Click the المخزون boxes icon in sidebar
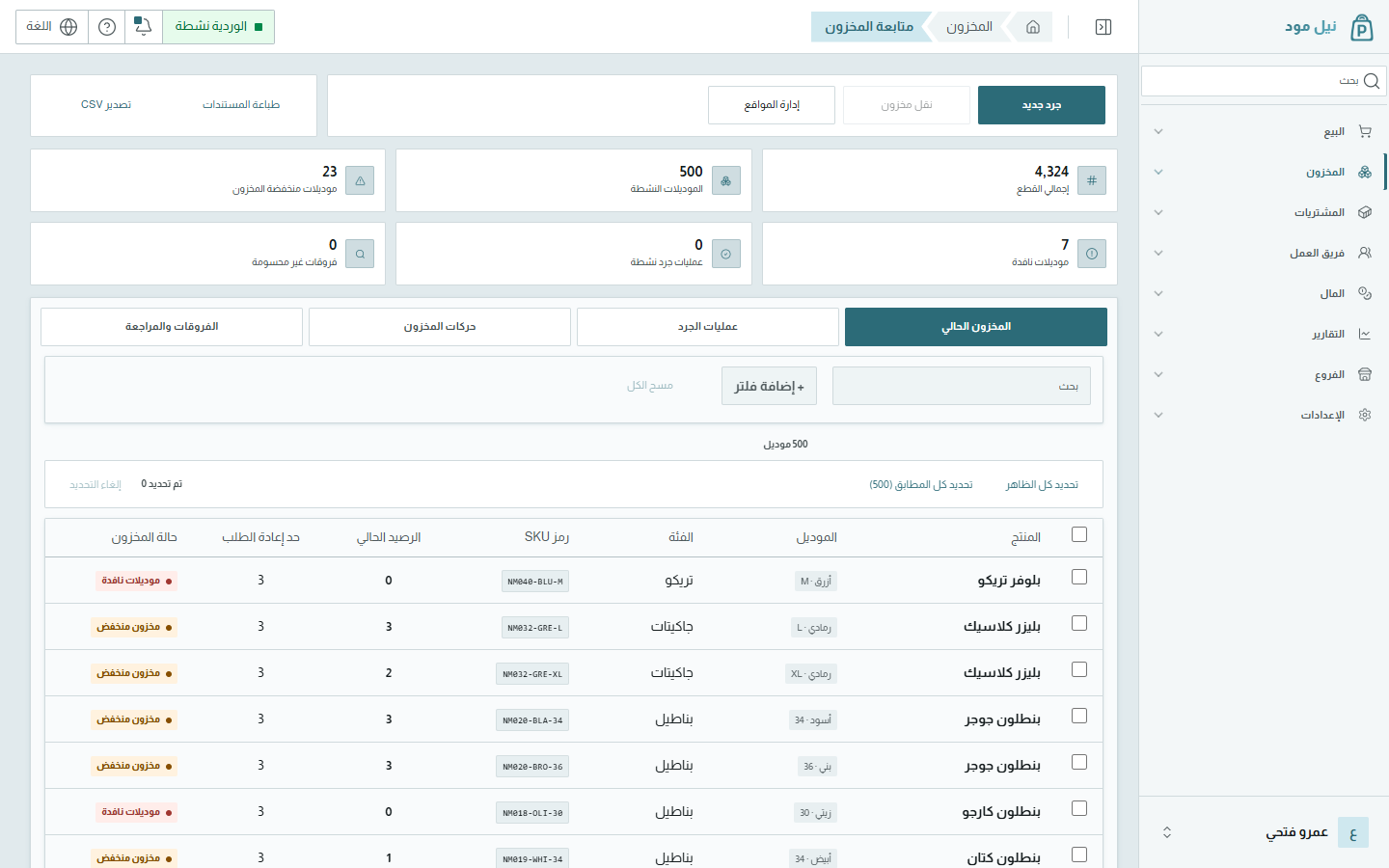Image resolution: width=1389 pixels, height=868 pixels. coord(1365,172)
